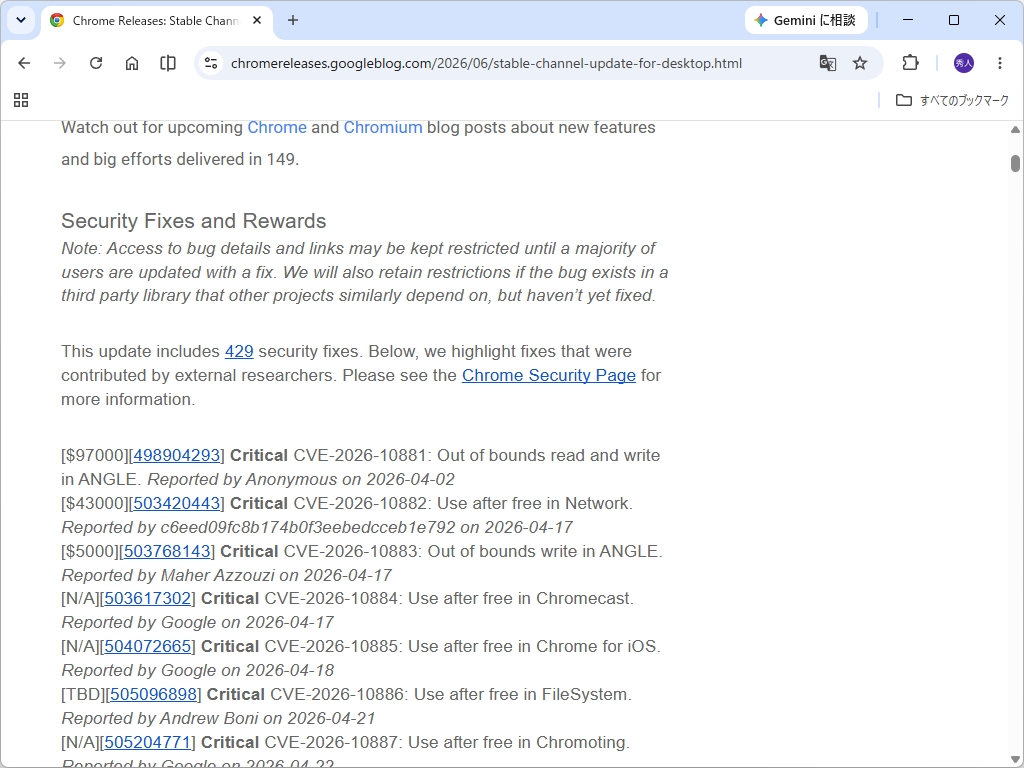This screenshot has height=768, width=1024.
Task: Open bug 505096898 link
Action: click(x=153, y=694)
